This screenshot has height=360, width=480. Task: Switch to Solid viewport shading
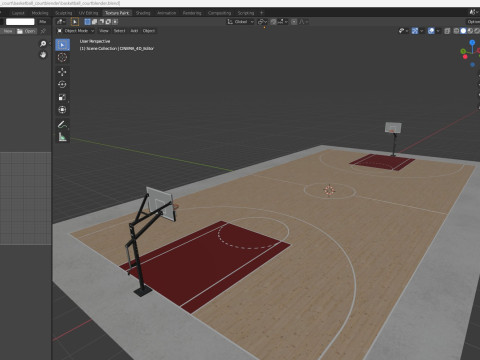463,31
